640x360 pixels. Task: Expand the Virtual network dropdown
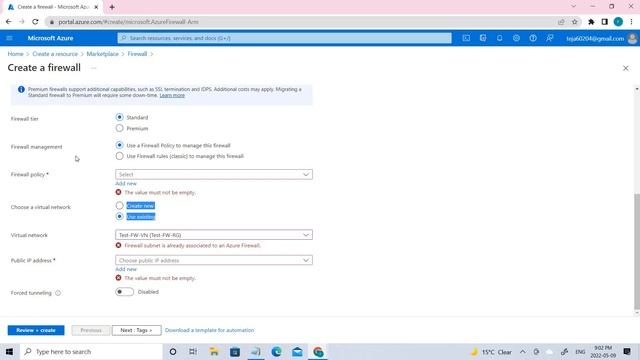coord(214,235)
